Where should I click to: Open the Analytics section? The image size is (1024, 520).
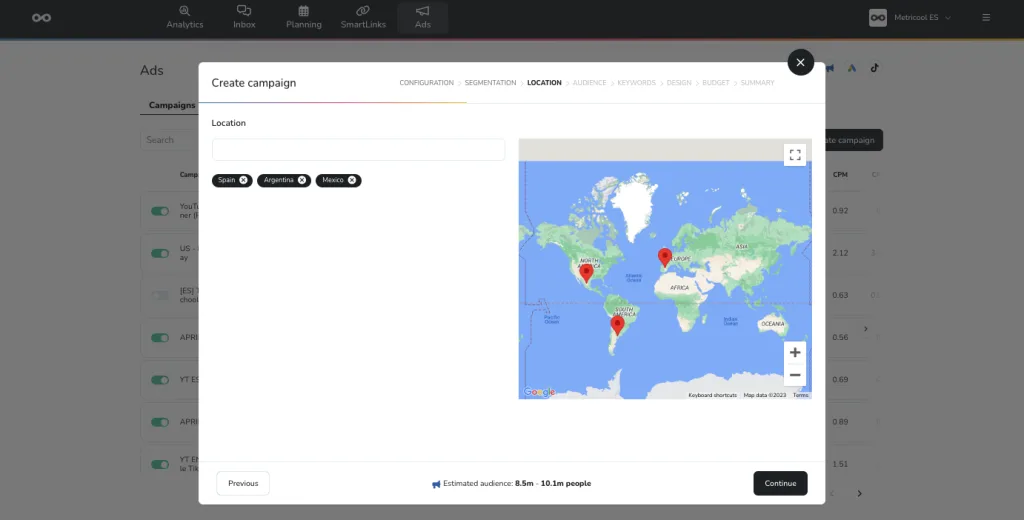185,18
